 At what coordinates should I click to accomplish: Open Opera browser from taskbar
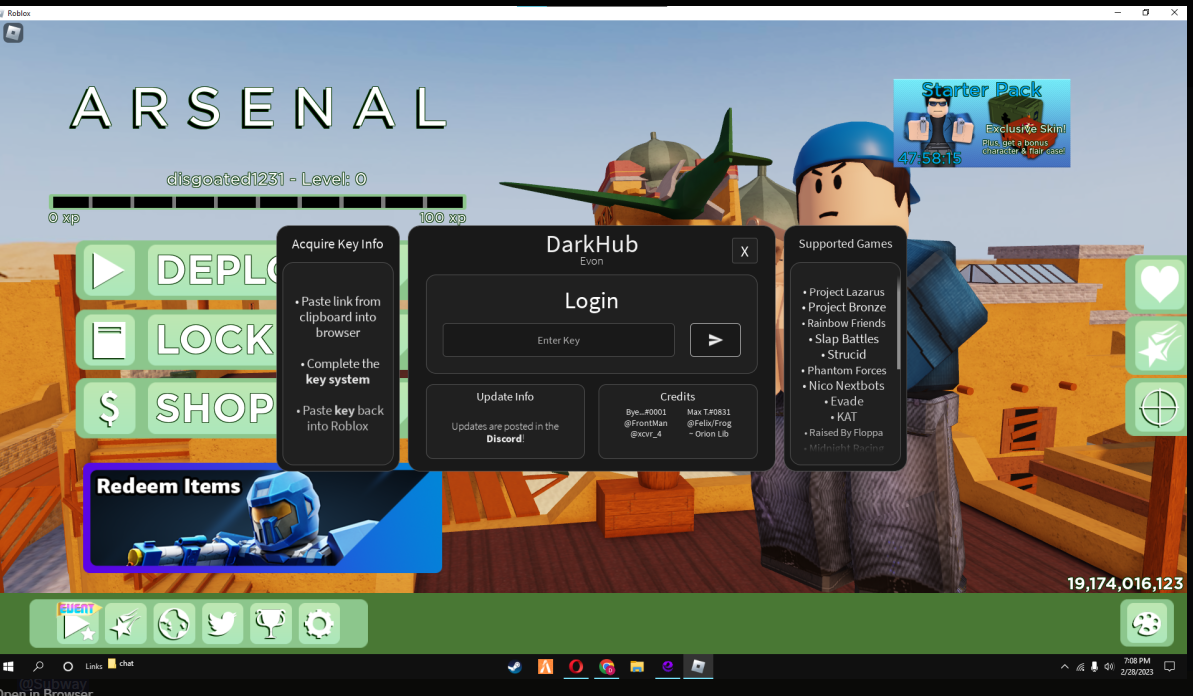(x=576, y=667)
